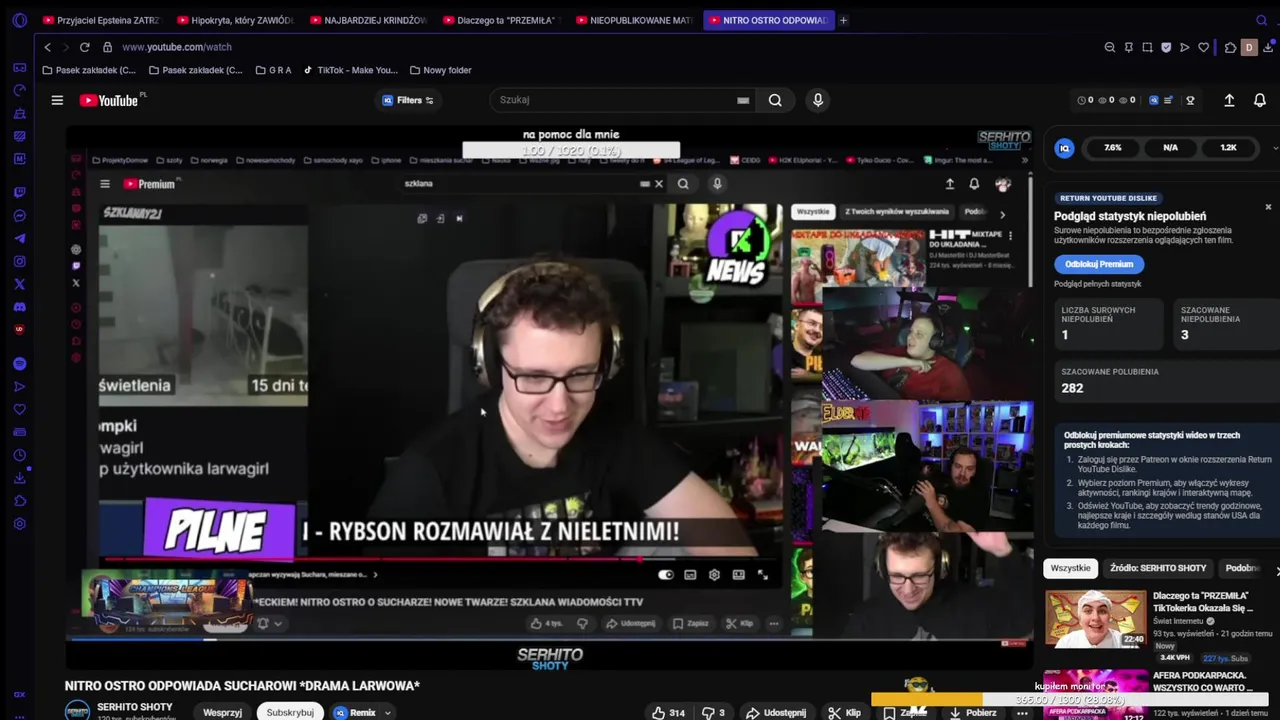Dislike the video with 3 dislikes
Screen dimensions: 1280x720
tap(714, 712)
